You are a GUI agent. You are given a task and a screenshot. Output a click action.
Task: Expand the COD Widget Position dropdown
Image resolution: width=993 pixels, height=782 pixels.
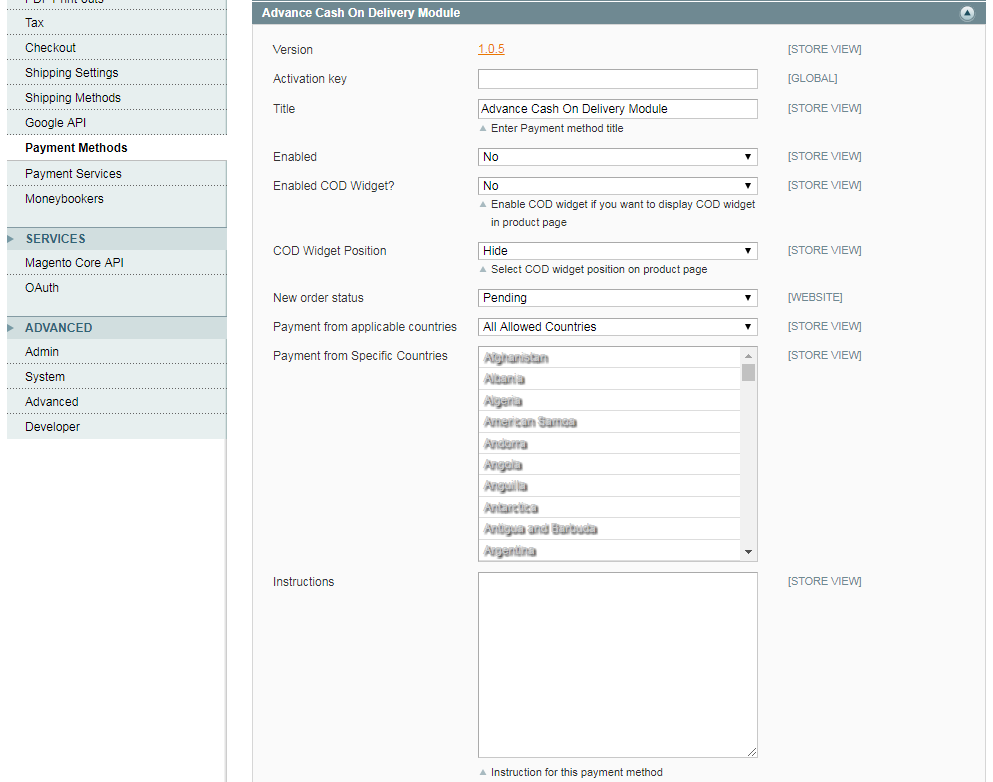(617, 251)
